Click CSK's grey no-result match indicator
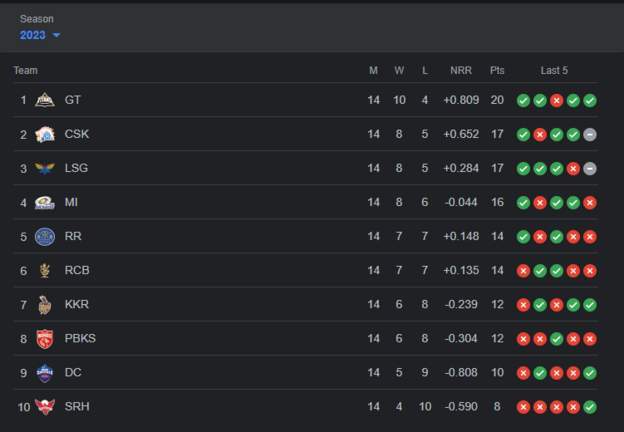The image size is (624, 432). pos(590,134)
